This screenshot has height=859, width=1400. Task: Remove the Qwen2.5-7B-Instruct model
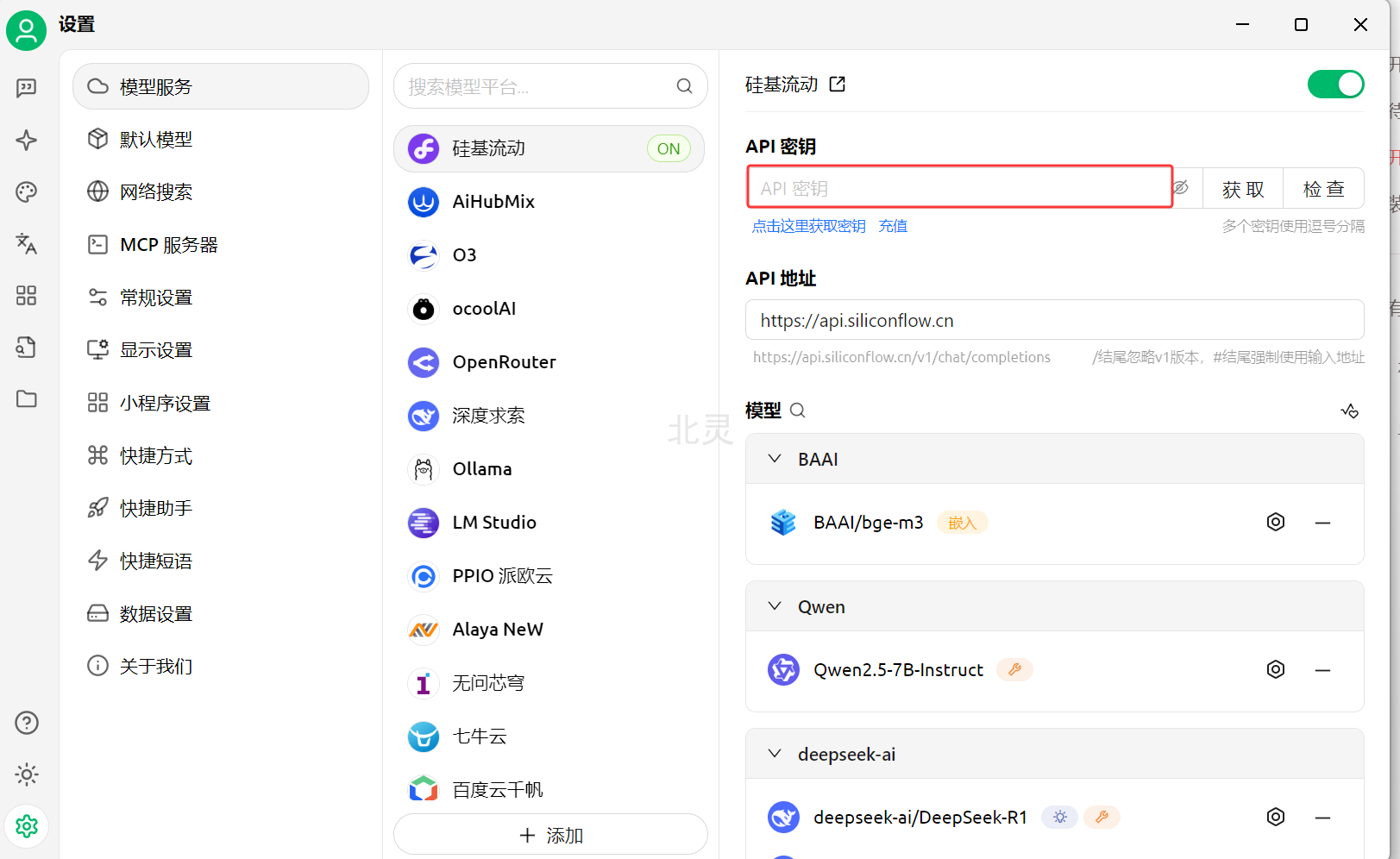point(1322,670)
